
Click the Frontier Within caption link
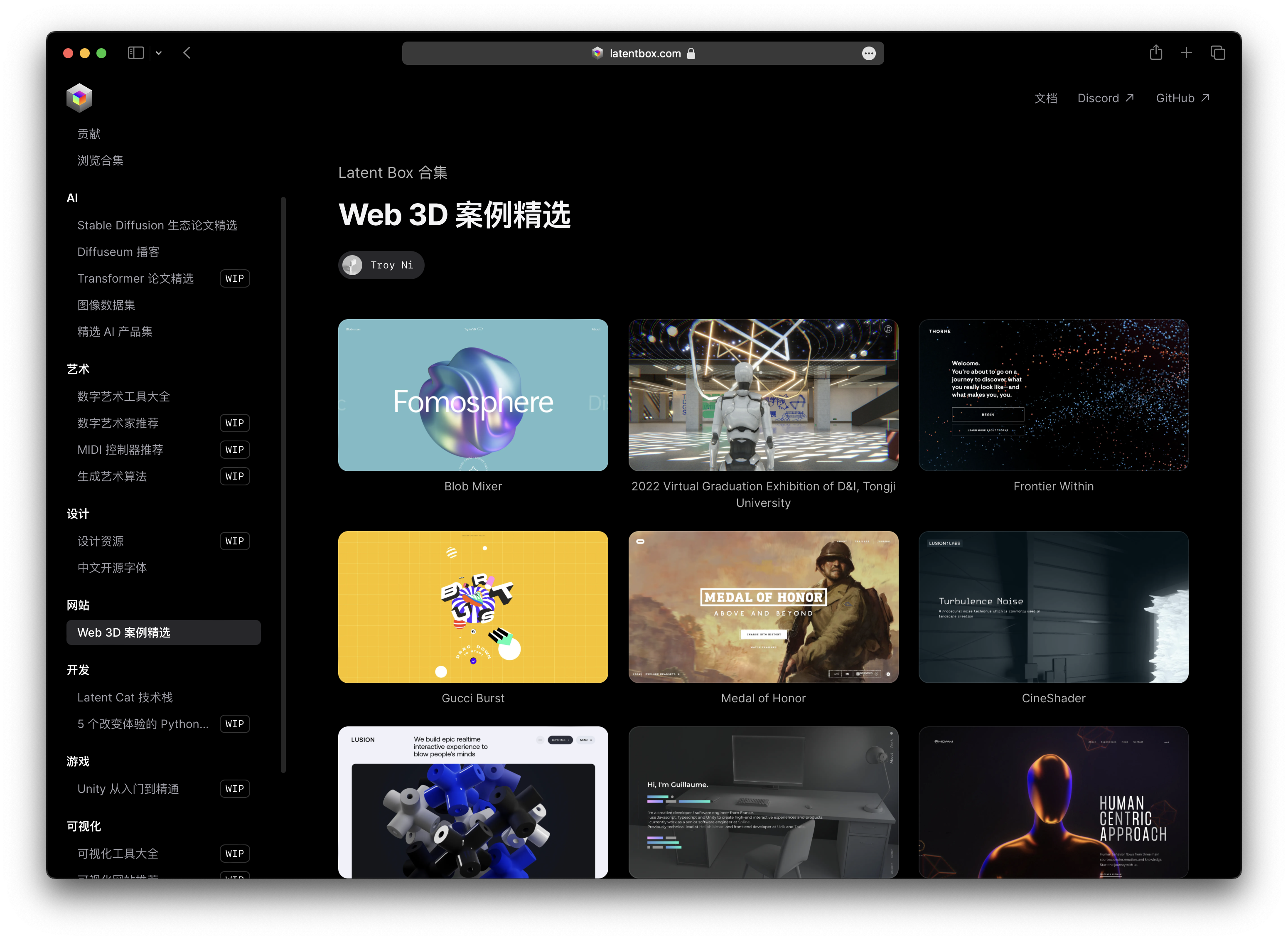[1053, 487]
